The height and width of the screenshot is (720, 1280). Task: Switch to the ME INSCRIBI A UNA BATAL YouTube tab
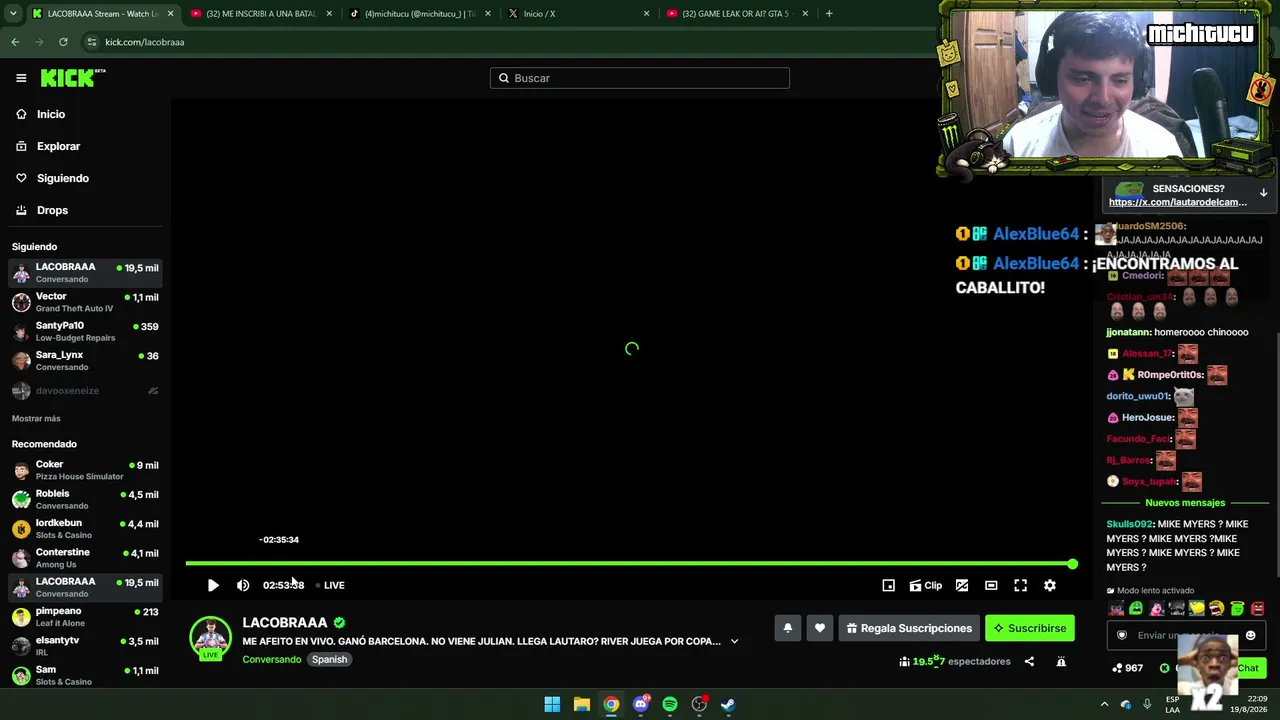[x=261, y=14]
